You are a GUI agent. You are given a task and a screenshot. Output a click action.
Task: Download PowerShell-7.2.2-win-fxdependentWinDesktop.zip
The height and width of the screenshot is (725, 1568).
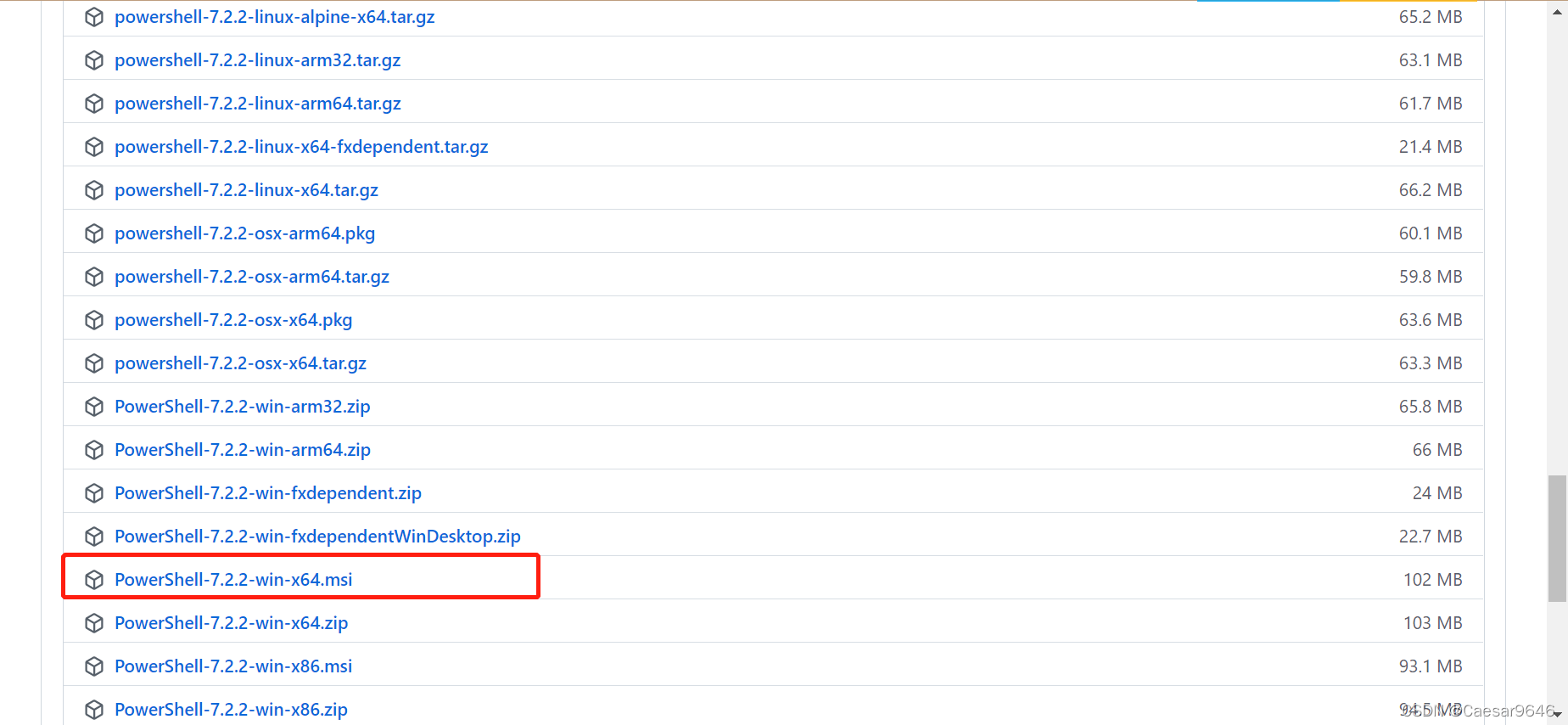coord(317,537)
